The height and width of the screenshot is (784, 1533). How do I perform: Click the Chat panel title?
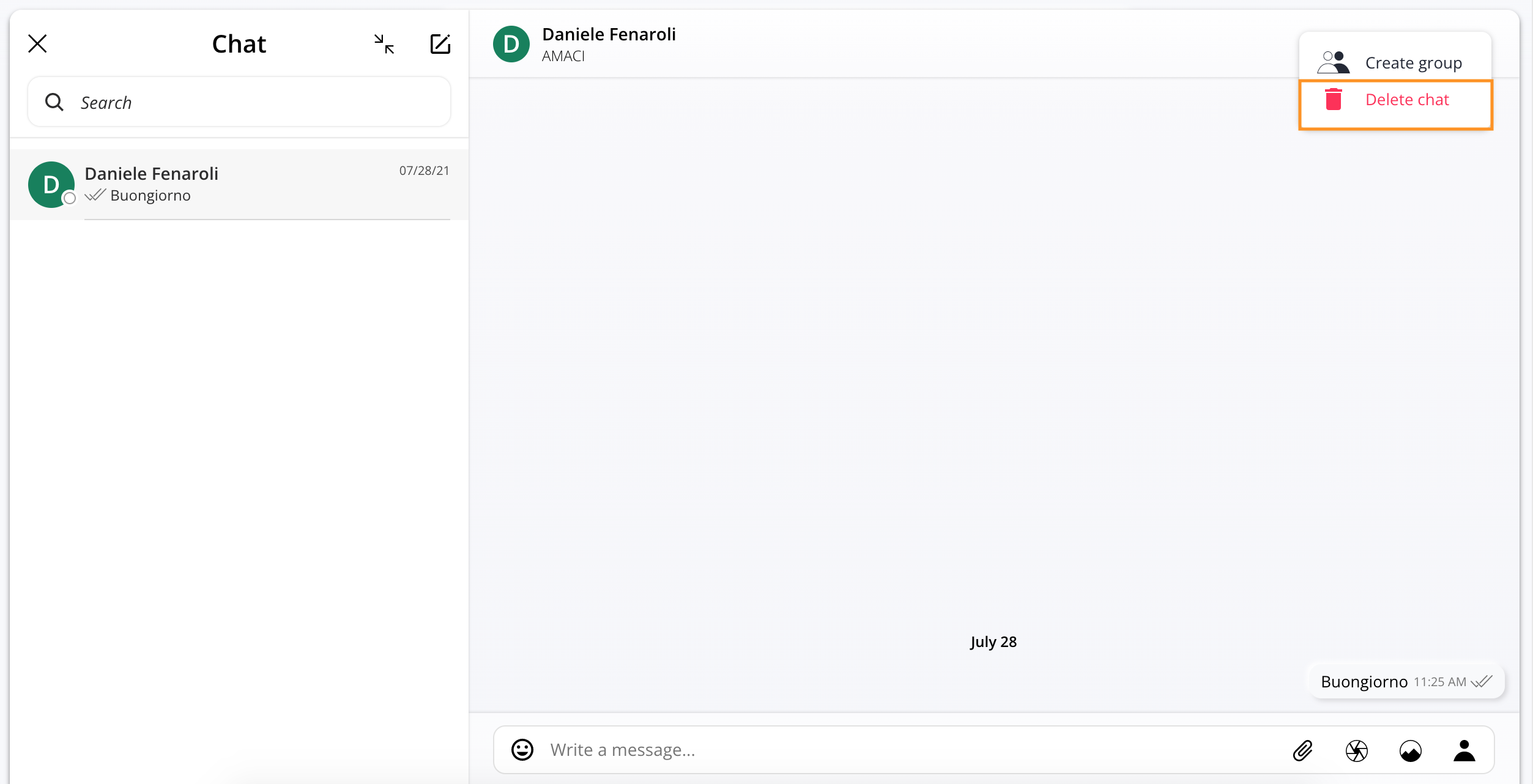pyautogui.click(x=239, y=44)
